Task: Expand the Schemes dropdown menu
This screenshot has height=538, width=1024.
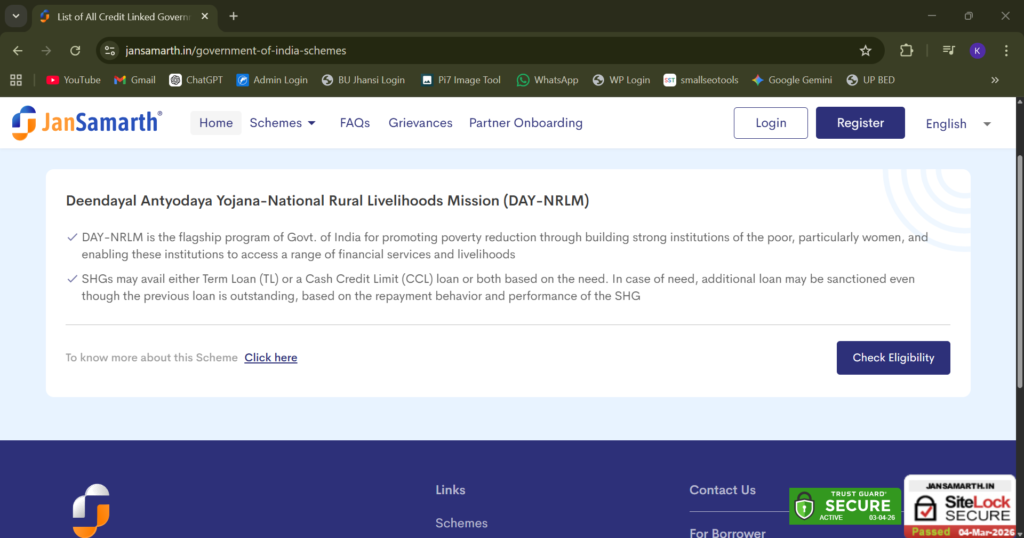Action: pyautogui.click(x=283, y=123)
